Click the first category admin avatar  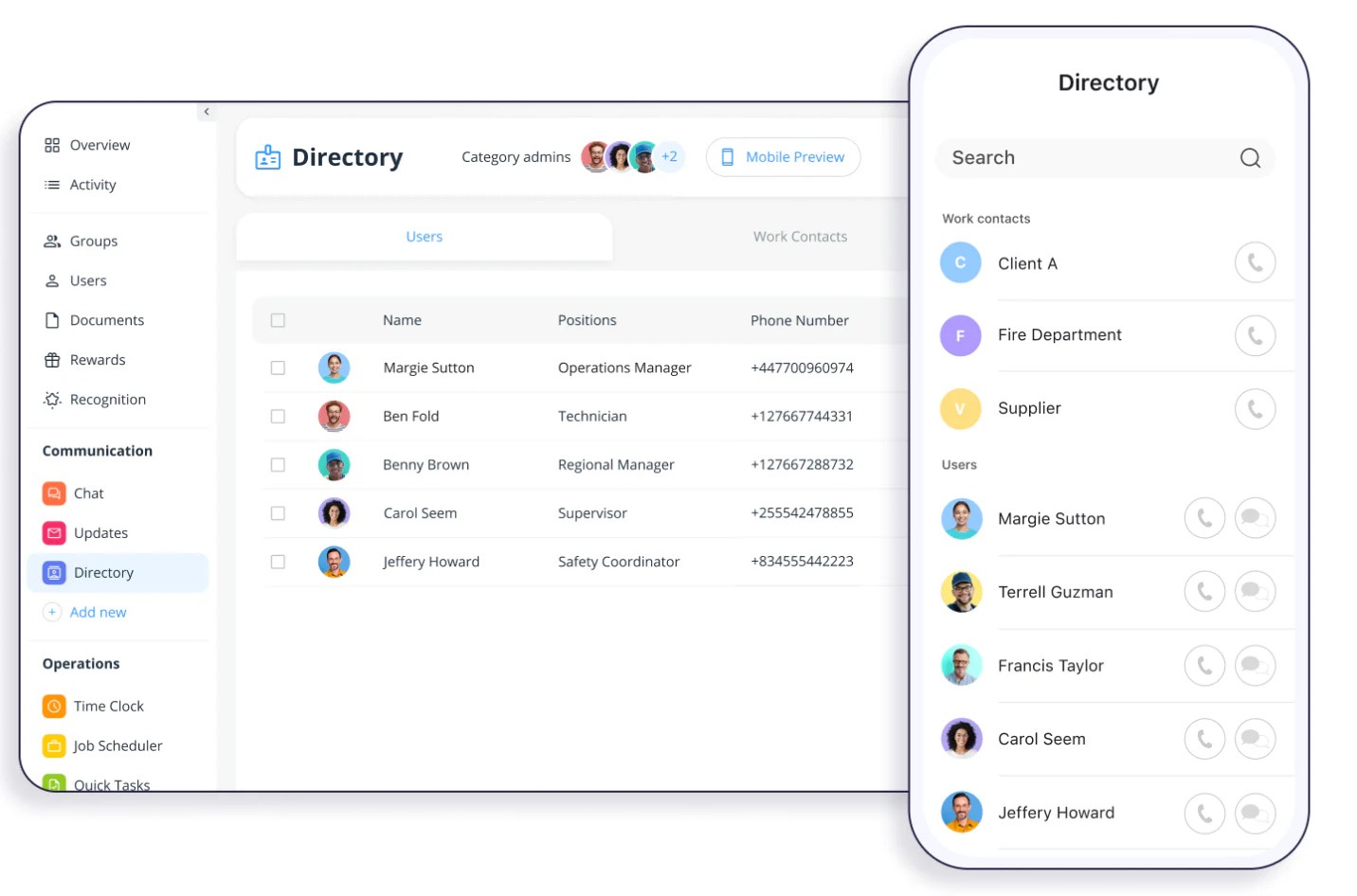point(596,157)
